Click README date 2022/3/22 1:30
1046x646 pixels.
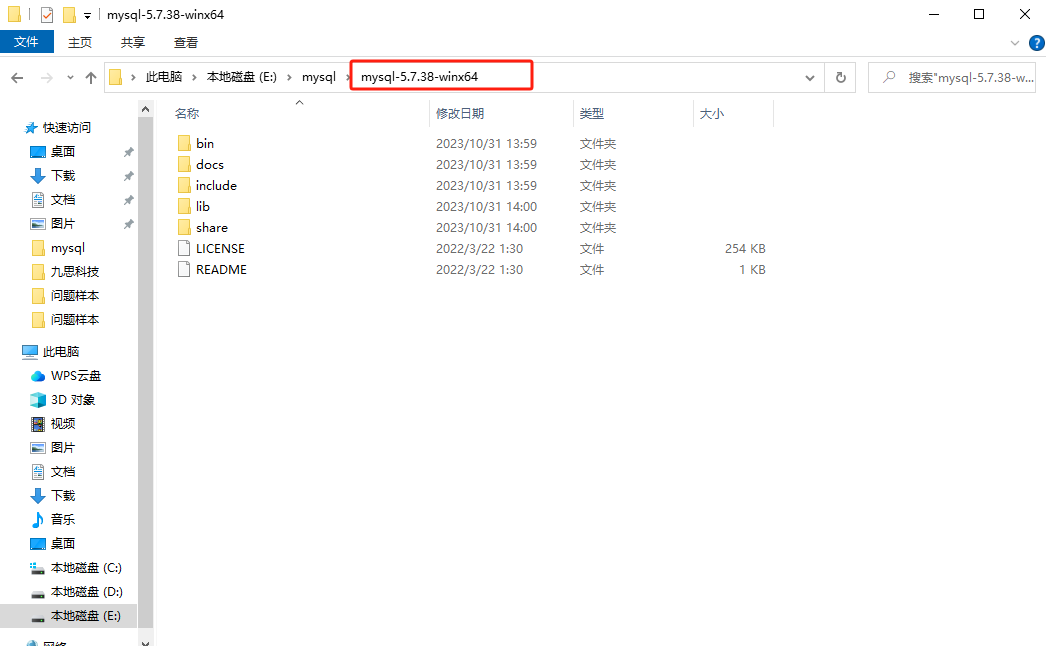point(480,270)
